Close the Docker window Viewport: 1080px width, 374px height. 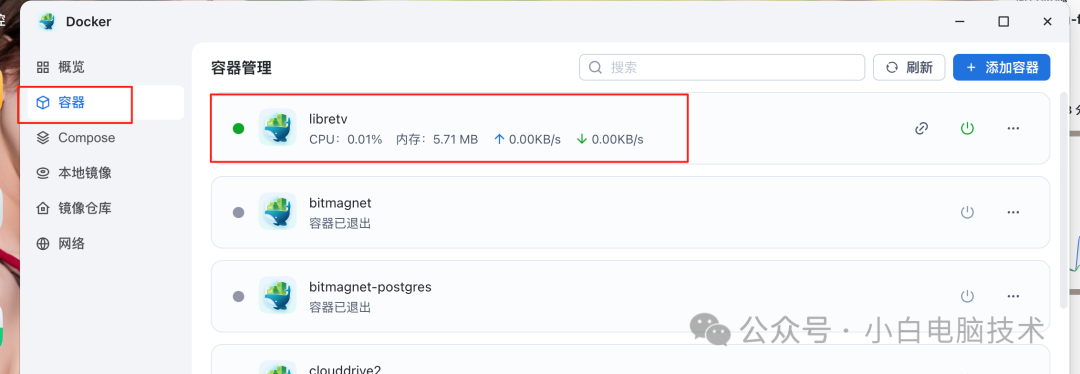click(1048, 21)
